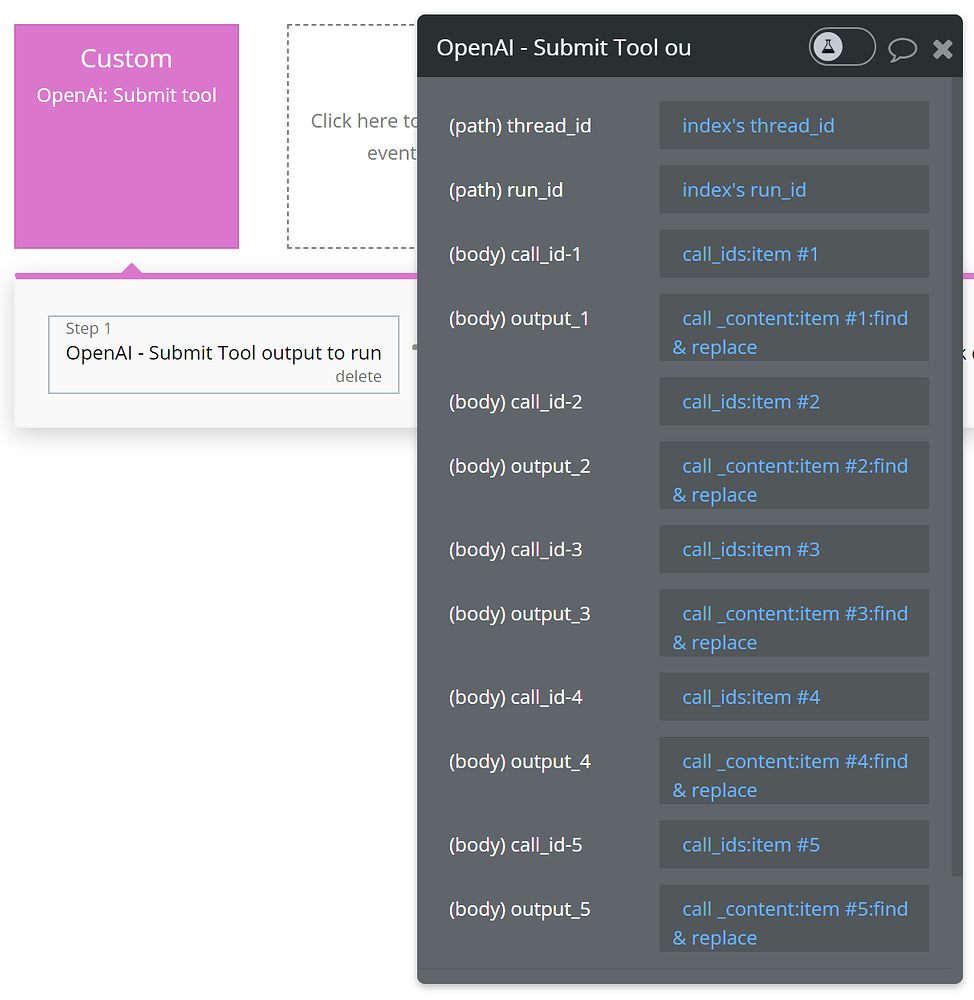Click the property panel vertical scrollbar
The height and width of the screenshot is (1000, 974).
coord(956,476)
